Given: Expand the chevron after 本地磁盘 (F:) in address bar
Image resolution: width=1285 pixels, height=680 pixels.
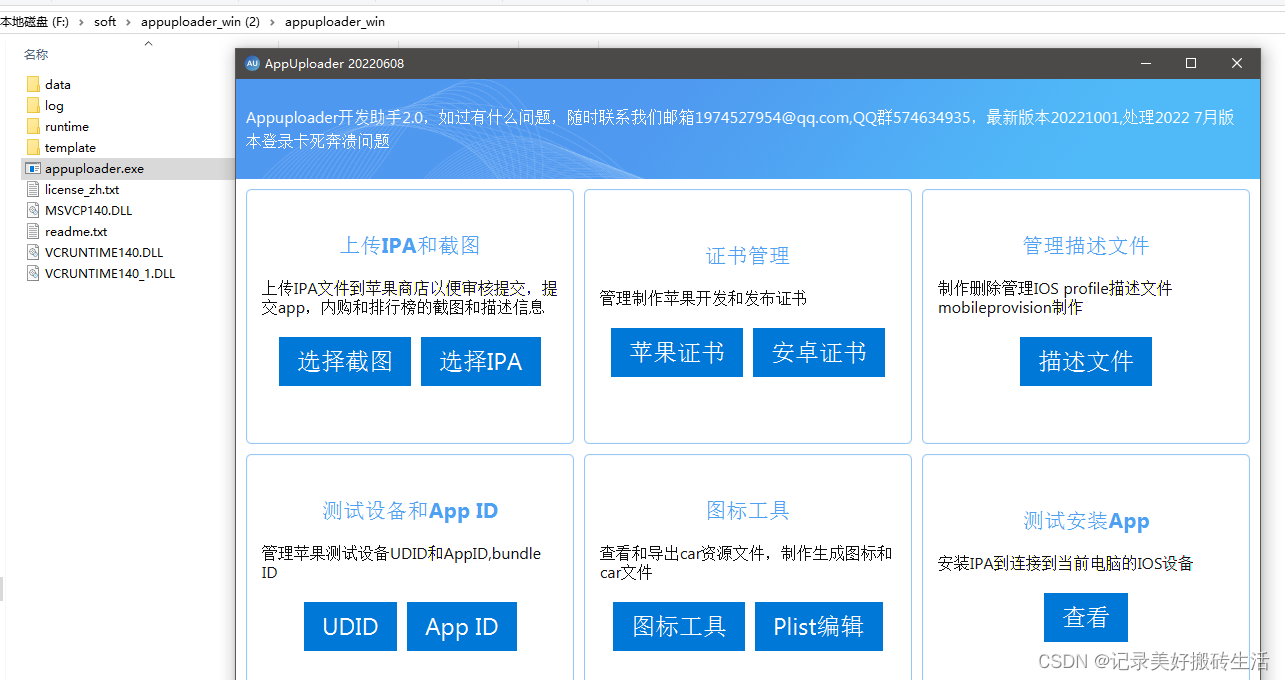Looking at the screenshot, I should tap(81, 22).
